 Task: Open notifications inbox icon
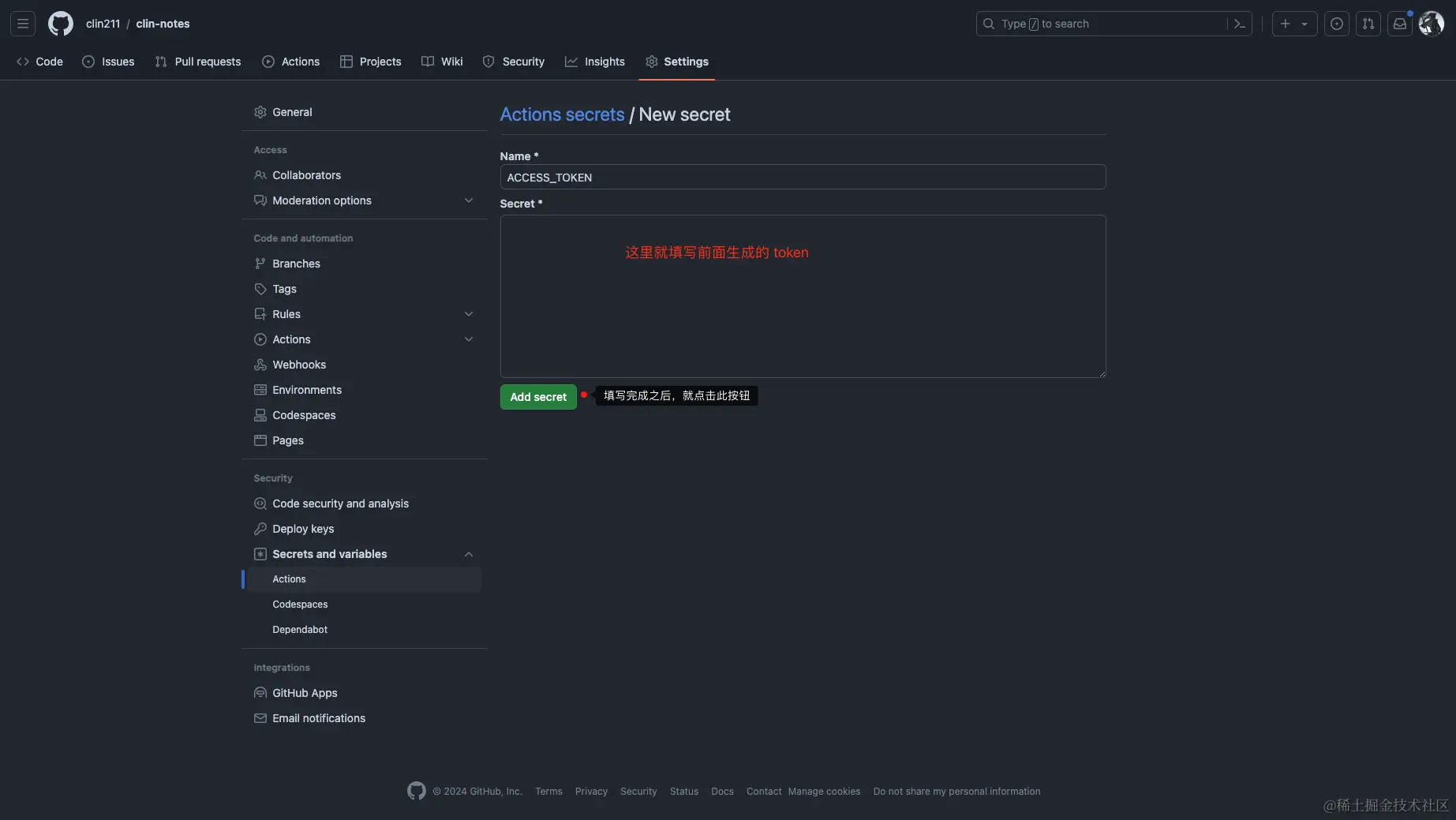[x=1400, y=24]
